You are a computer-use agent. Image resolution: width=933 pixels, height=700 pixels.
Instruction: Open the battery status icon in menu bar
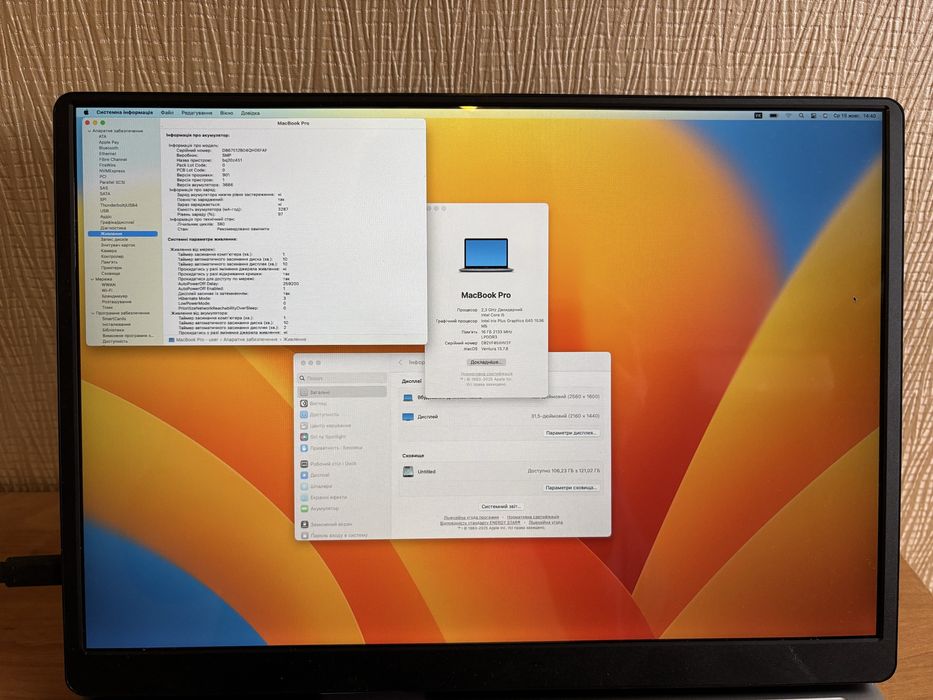(774, 115)
